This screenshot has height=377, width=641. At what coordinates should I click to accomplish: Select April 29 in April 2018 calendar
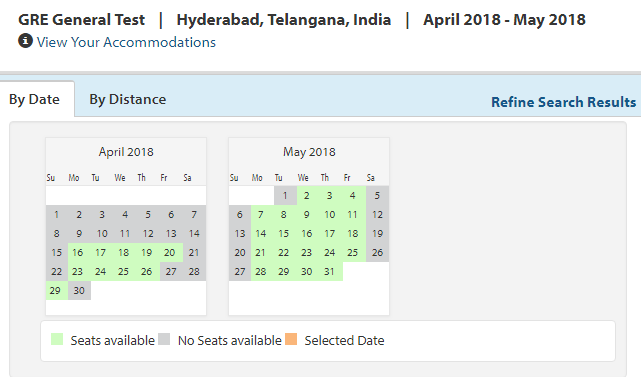click(x=56, y=291)
